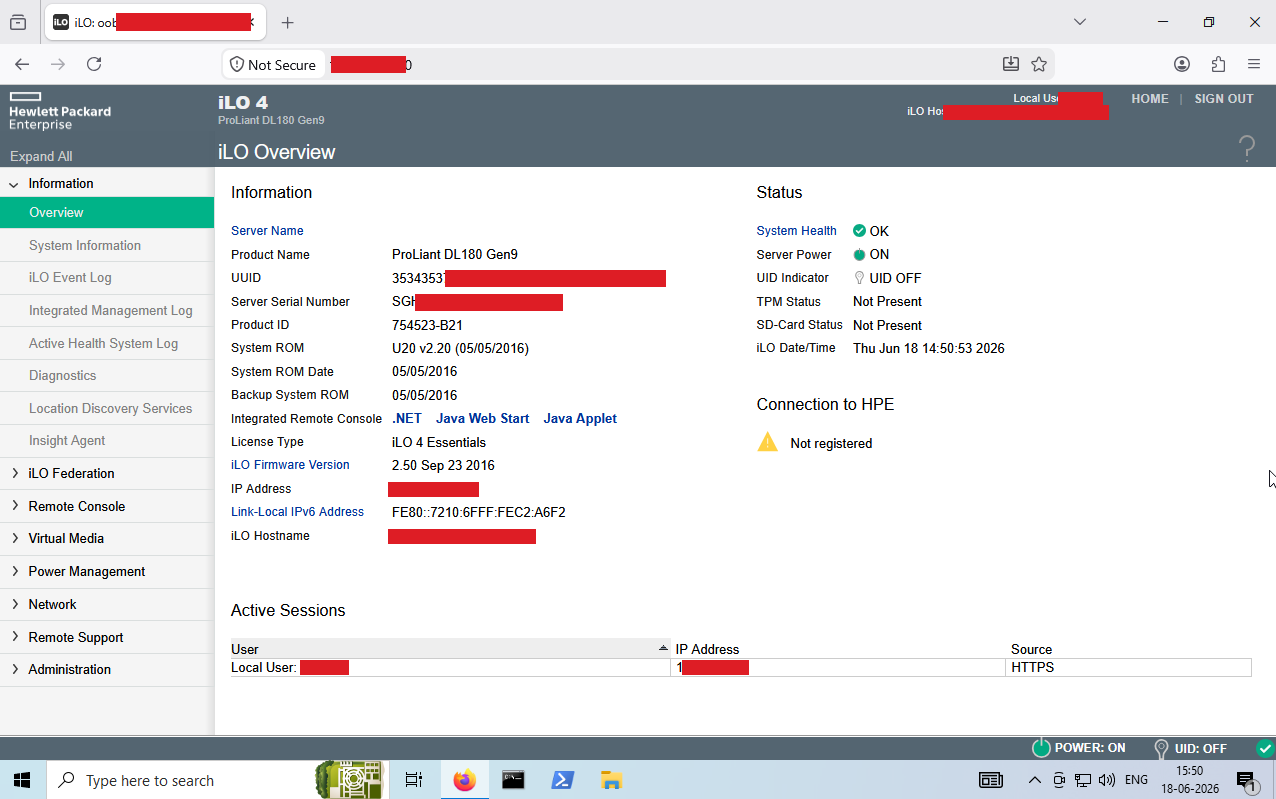
Task: Expand the Remote Support section
Action: pyautogui.click(x=14, y=637)
